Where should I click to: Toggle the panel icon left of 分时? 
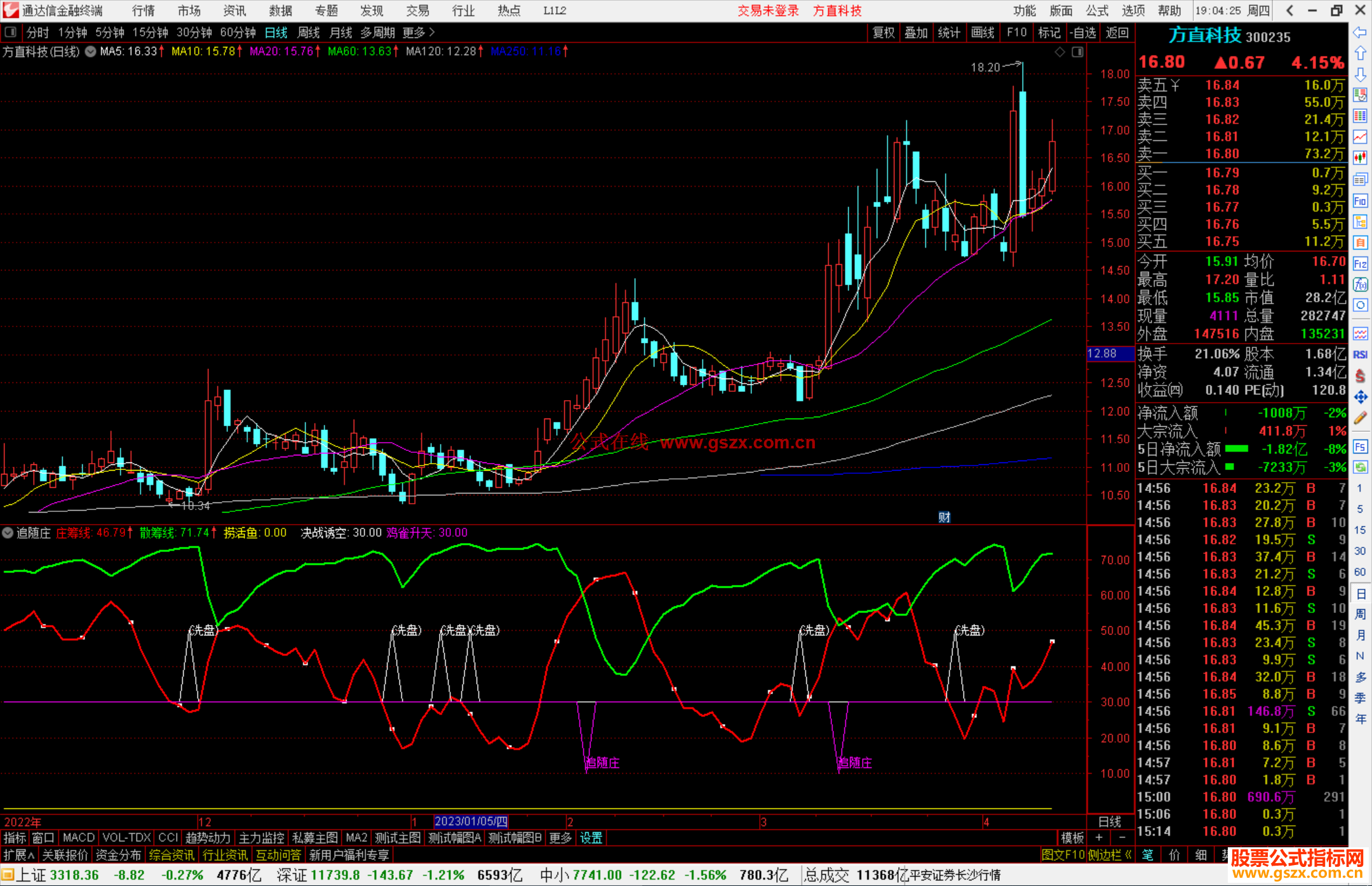11,32
